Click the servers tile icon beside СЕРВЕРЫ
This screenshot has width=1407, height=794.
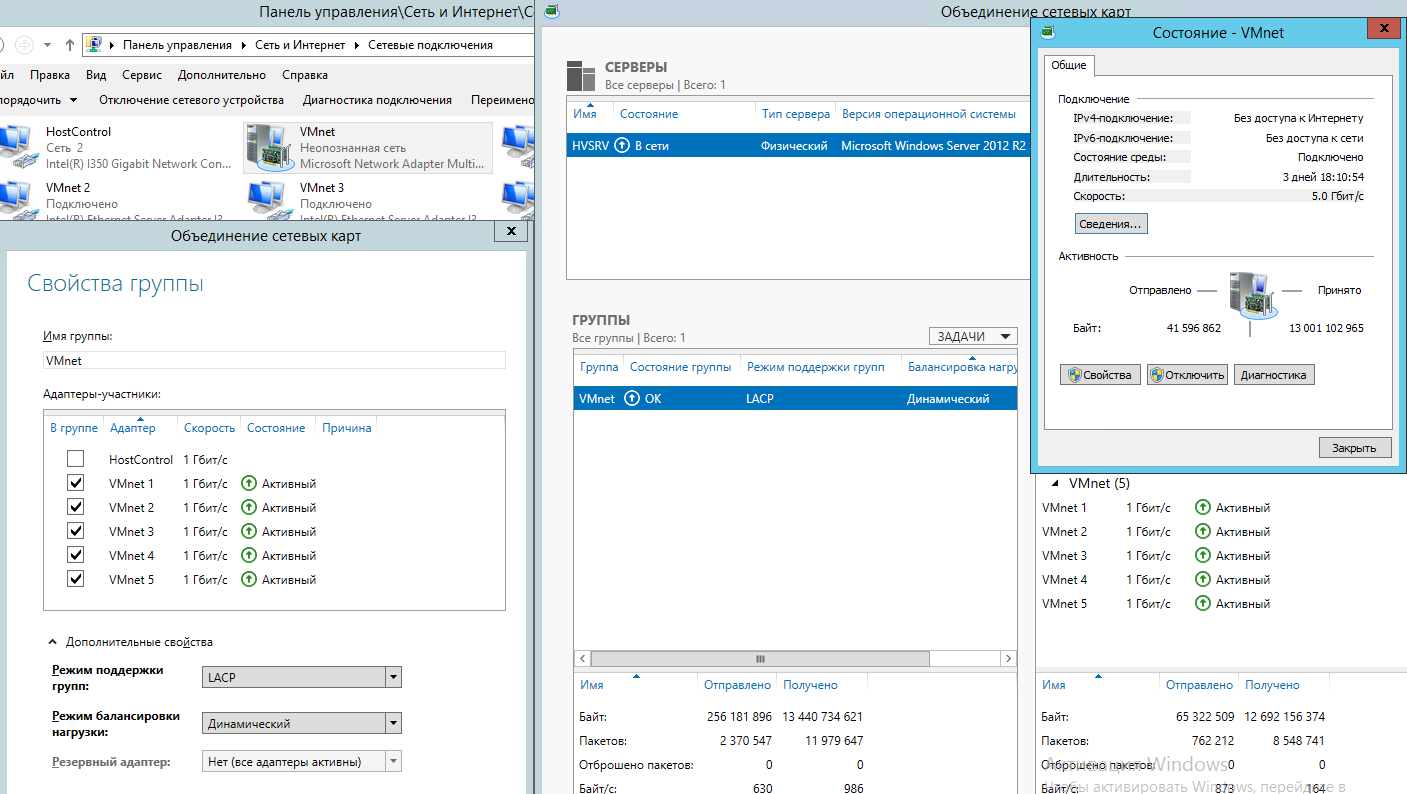(x=581, y=76)
